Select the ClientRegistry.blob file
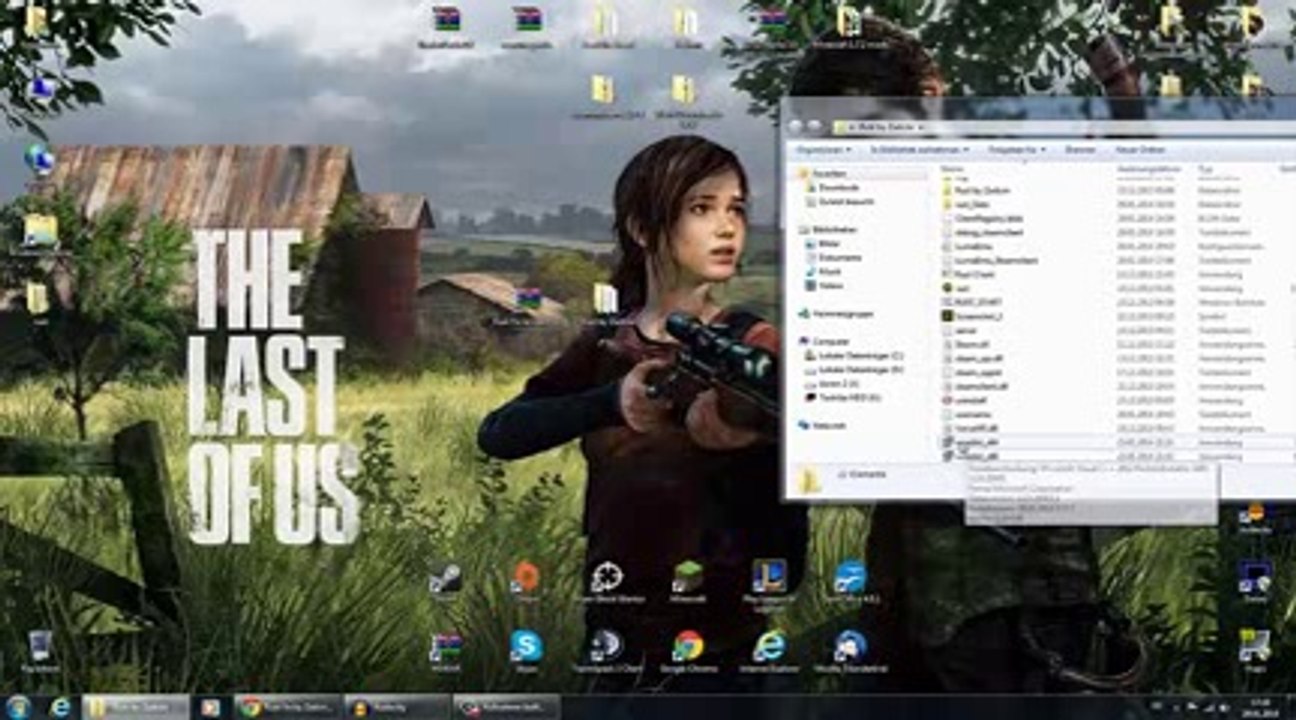This screenshot has height=720, width=1296. 983,217
